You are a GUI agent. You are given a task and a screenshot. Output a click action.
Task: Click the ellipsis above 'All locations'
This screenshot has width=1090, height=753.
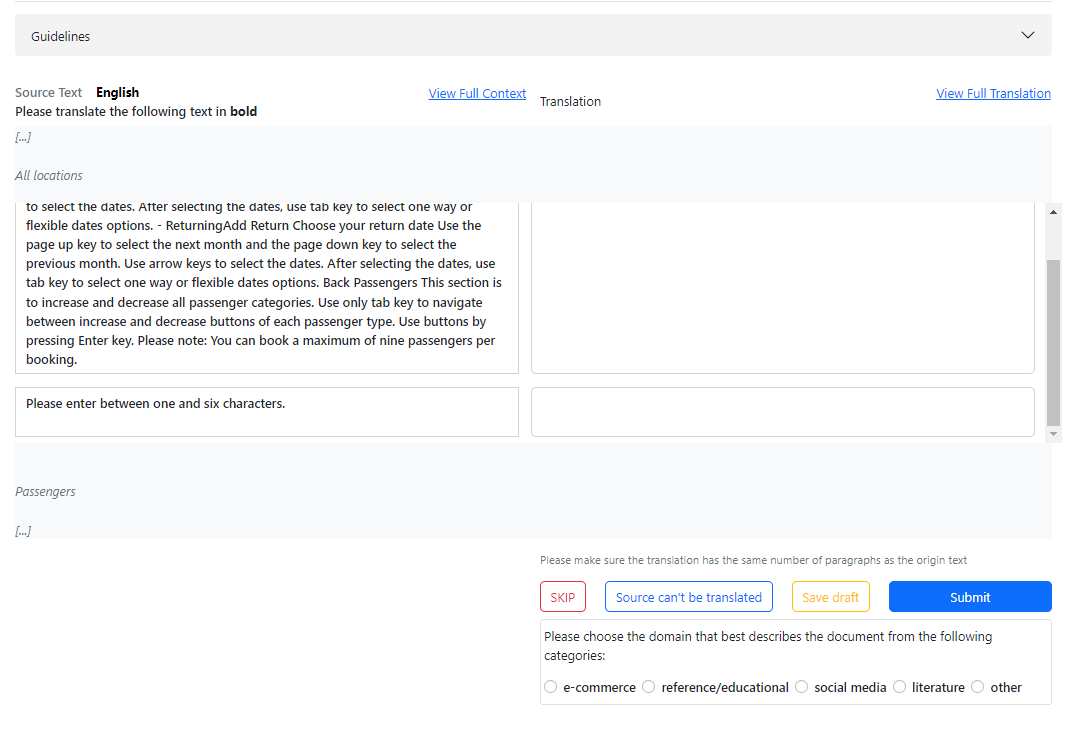tap(23, 137)
